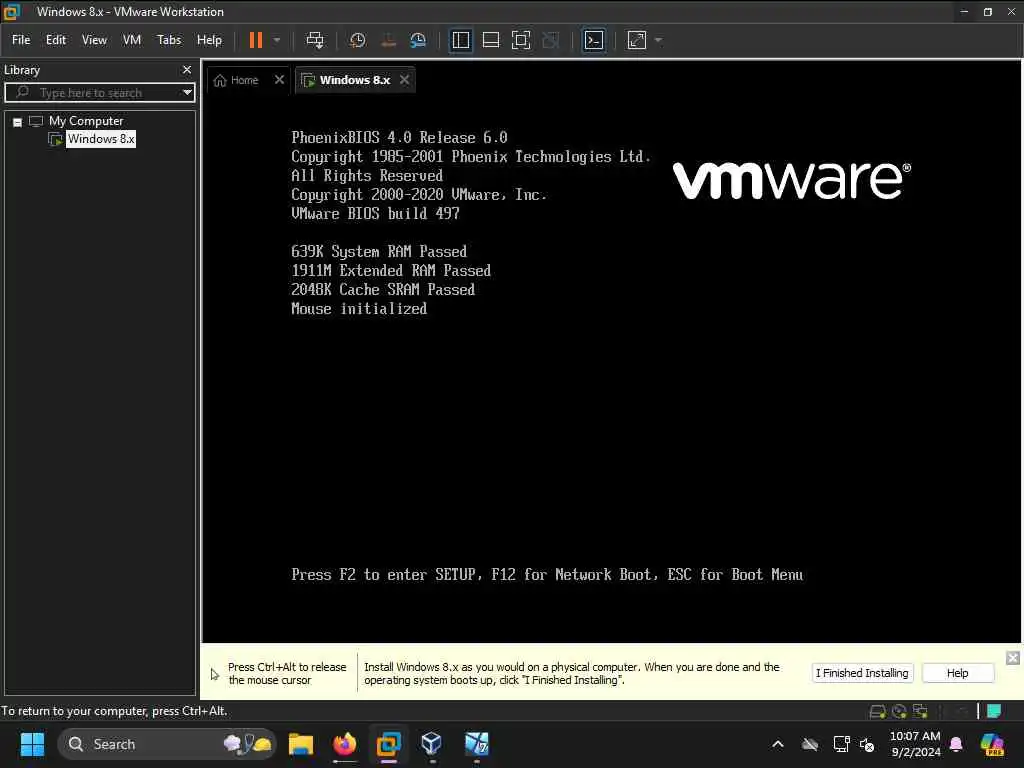Open Firefox from the taskbar

tap(345, 744)
